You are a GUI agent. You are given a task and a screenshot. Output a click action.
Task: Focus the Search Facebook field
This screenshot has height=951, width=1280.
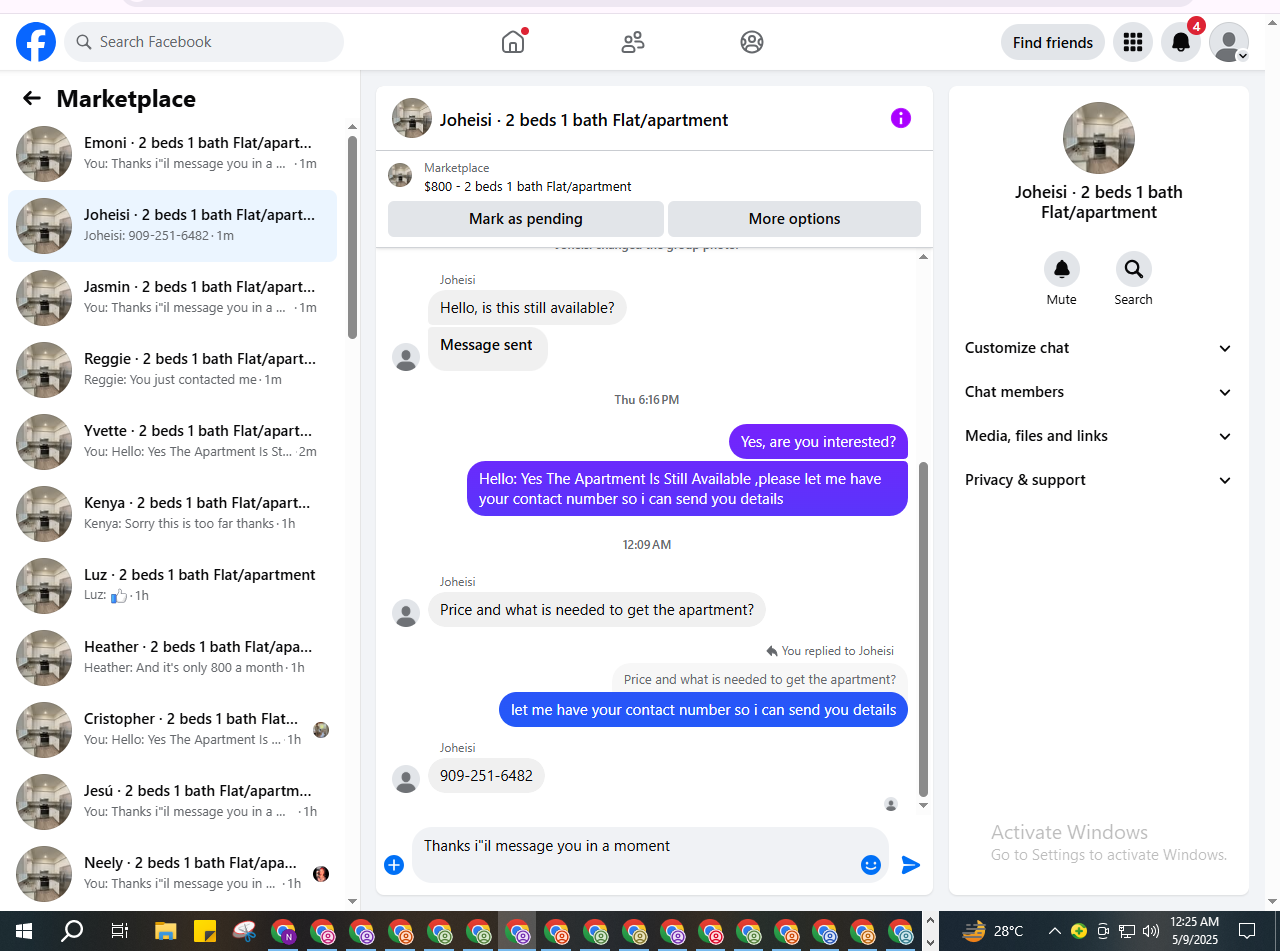204,42
